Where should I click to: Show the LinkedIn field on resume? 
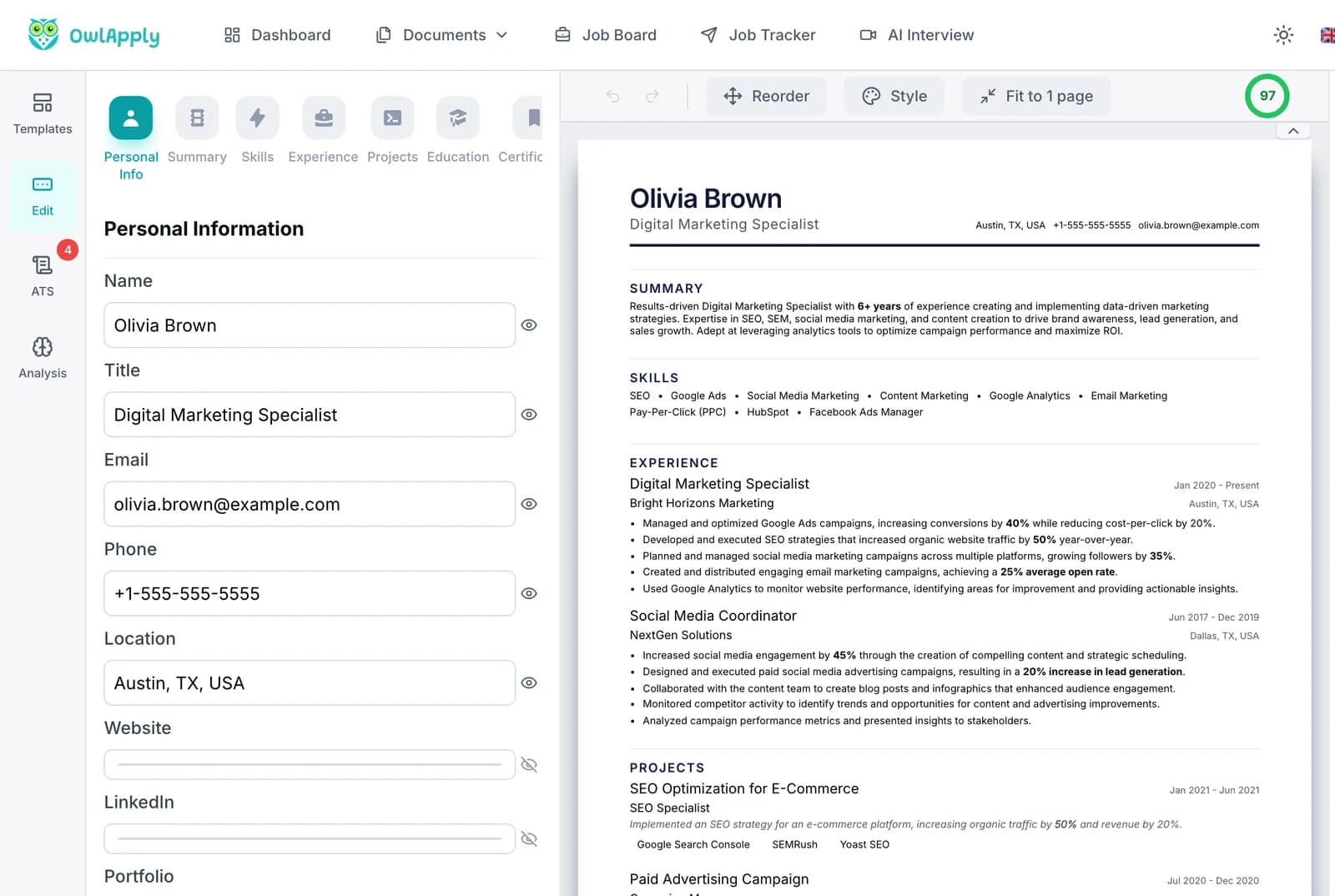pos(529,838)
